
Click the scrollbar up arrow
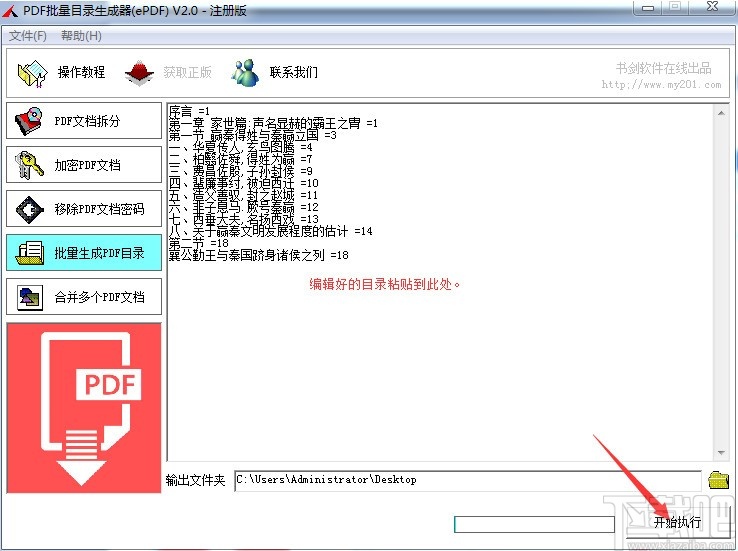coord(721,113)
